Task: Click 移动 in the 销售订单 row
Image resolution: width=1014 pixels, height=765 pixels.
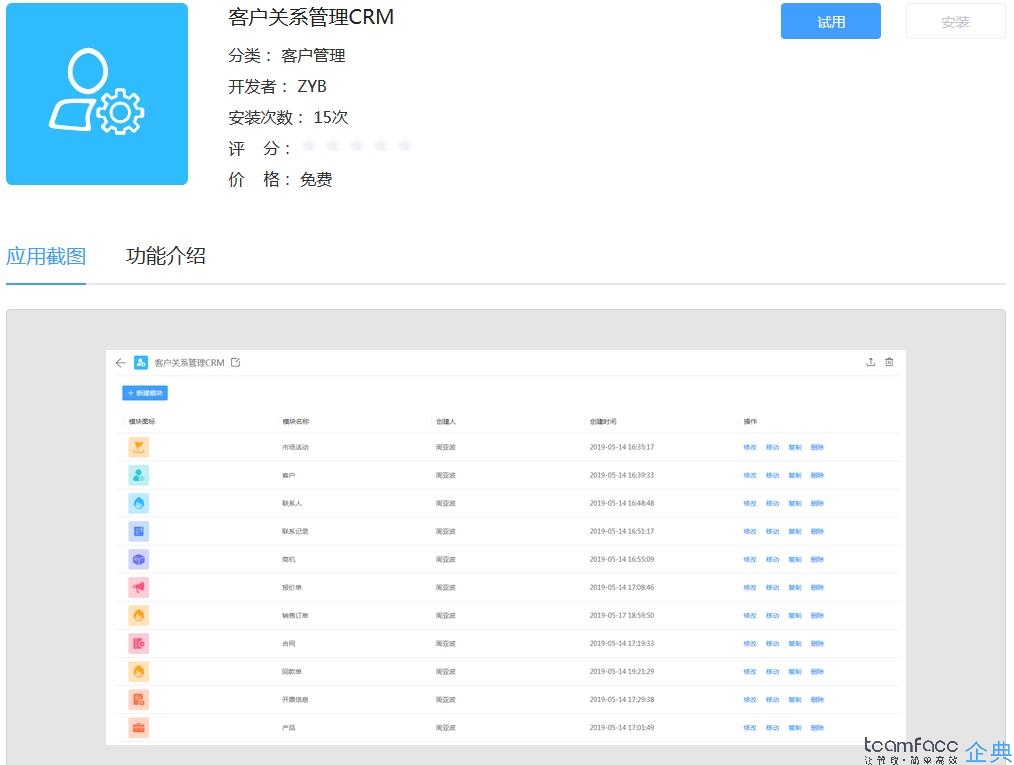Action: (x=772, y=616)
